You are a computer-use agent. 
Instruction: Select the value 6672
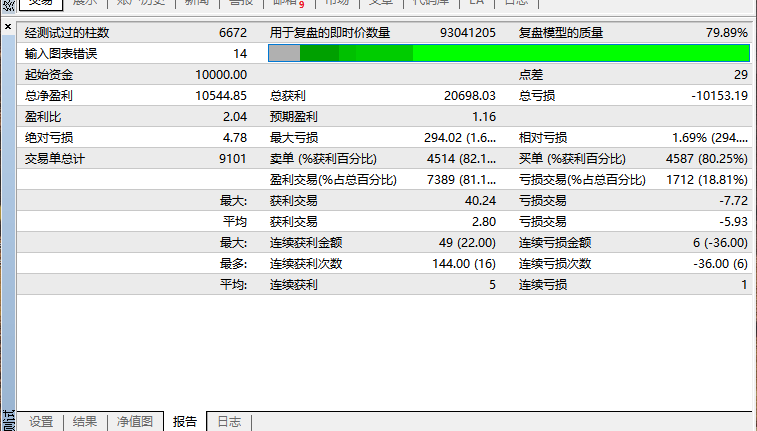pyautogui.click(x=233, y=33)
